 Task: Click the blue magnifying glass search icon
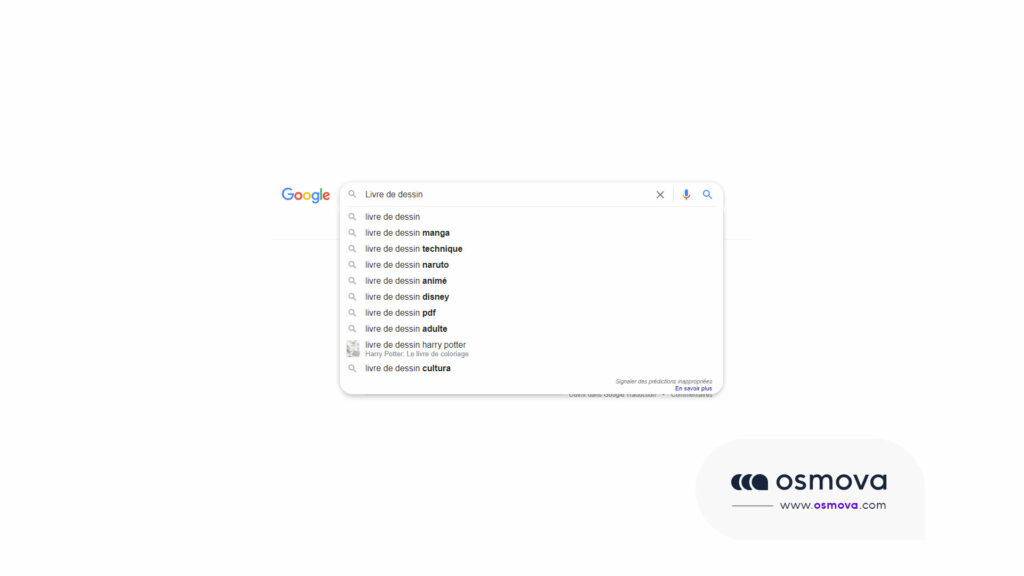tap(707, 194)
